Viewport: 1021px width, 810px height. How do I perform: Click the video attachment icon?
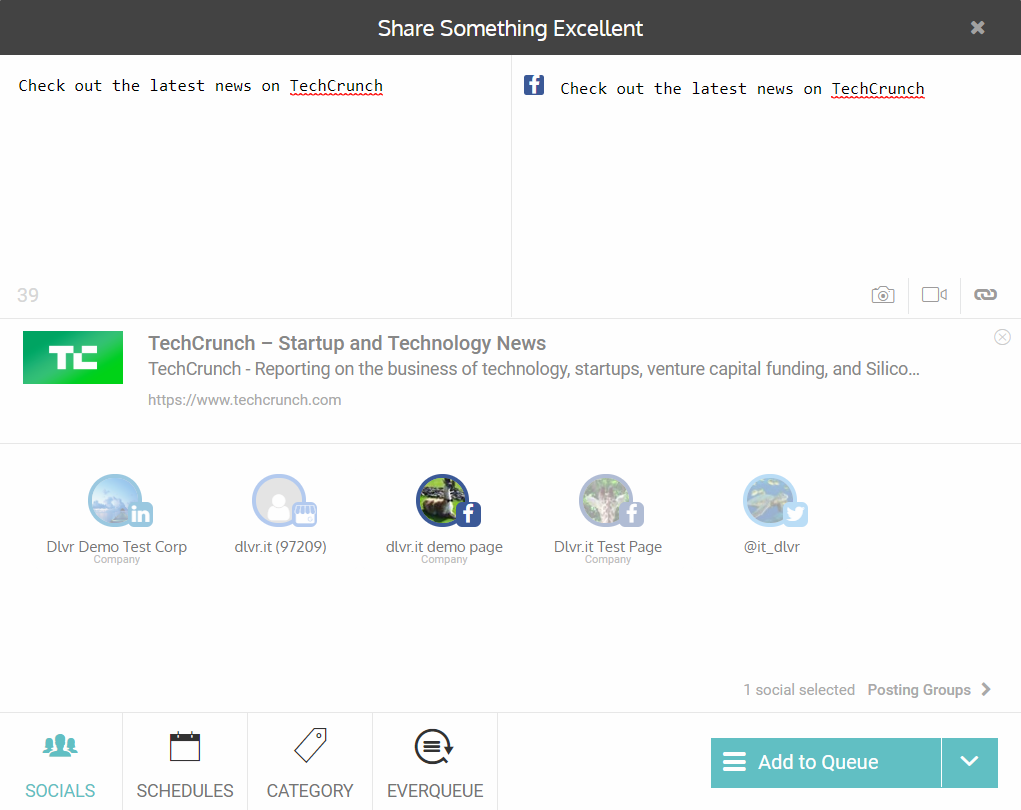coord(934,295)
